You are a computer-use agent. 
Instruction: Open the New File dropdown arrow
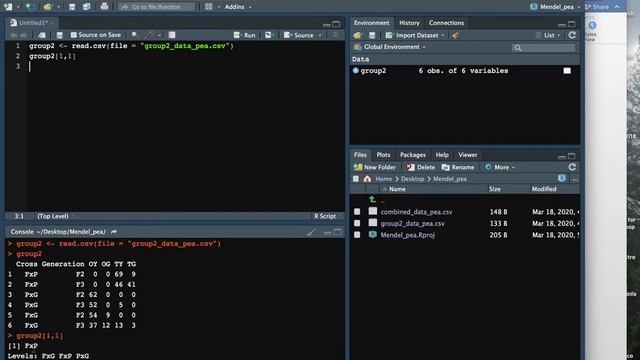18,7
